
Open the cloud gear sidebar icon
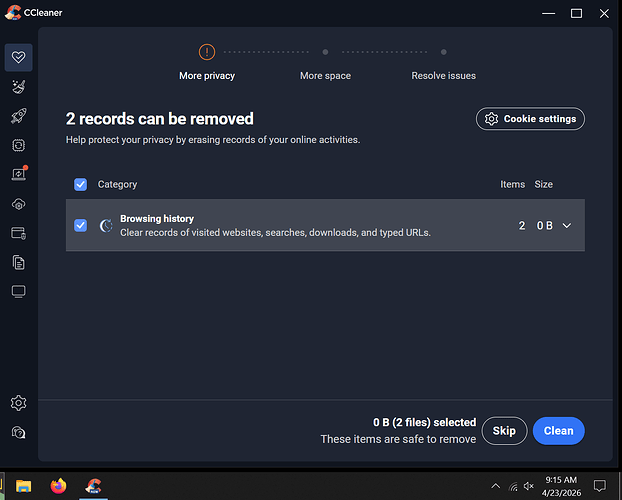pos(19,204)
